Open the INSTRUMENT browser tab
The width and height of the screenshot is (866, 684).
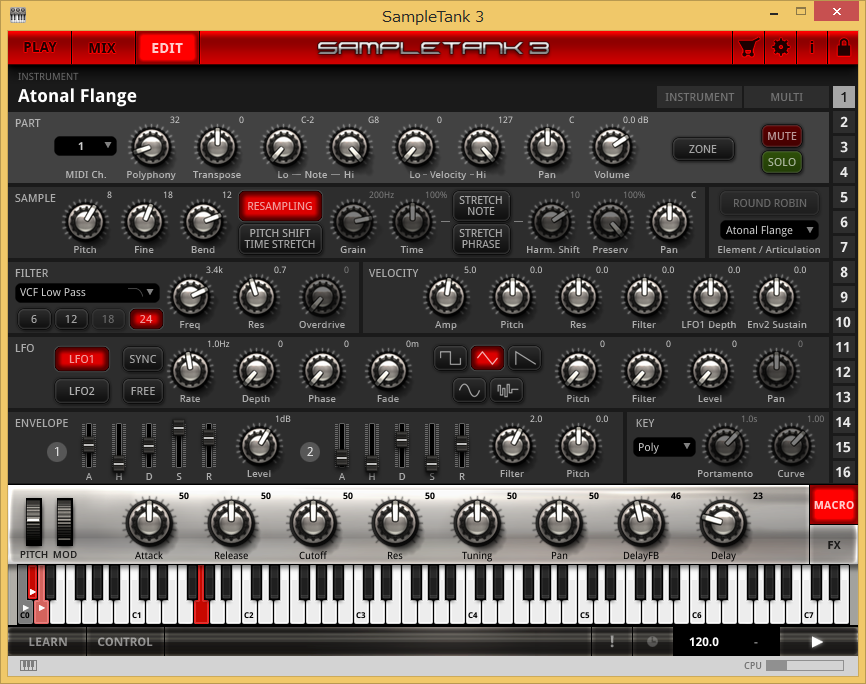pyautogui.click(x=699, y=97)
